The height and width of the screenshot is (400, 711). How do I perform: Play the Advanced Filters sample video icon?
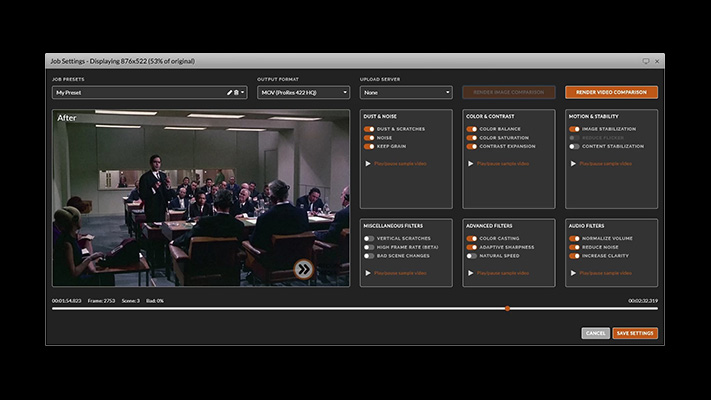471,273
